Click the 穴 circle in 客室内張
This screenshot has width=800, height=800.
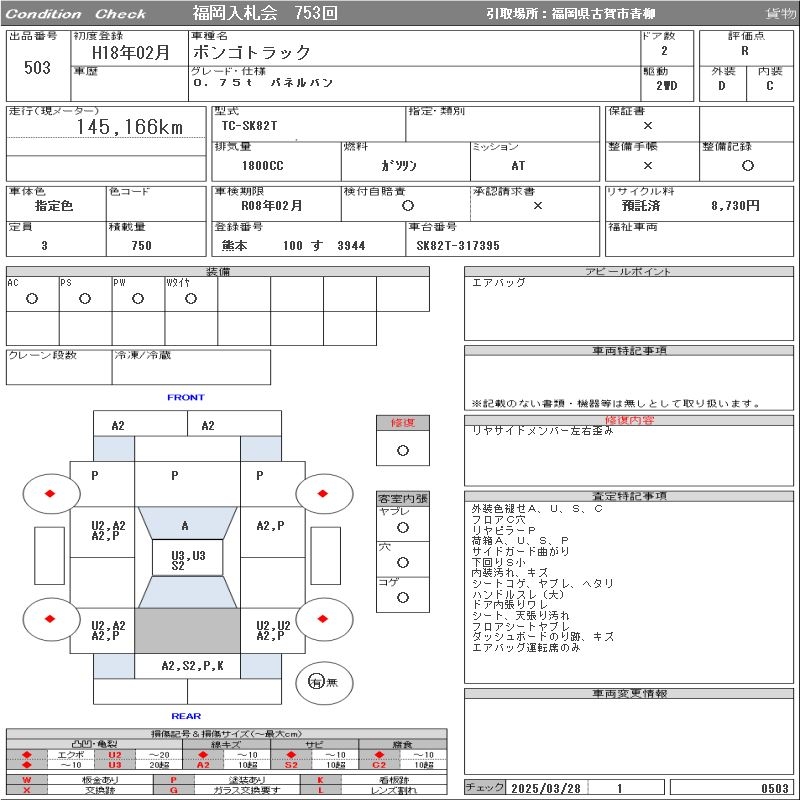click(403, 562)
